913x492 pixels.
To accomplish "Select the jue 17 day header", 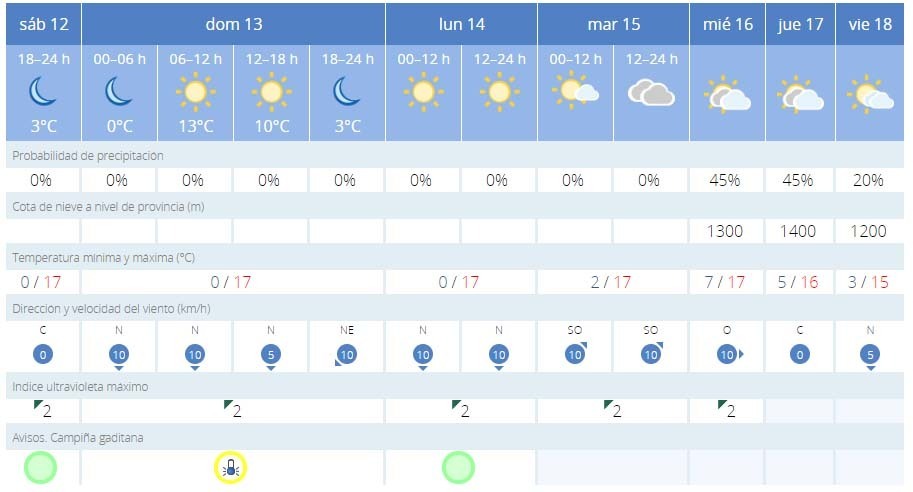I will [x=801, y=24].
